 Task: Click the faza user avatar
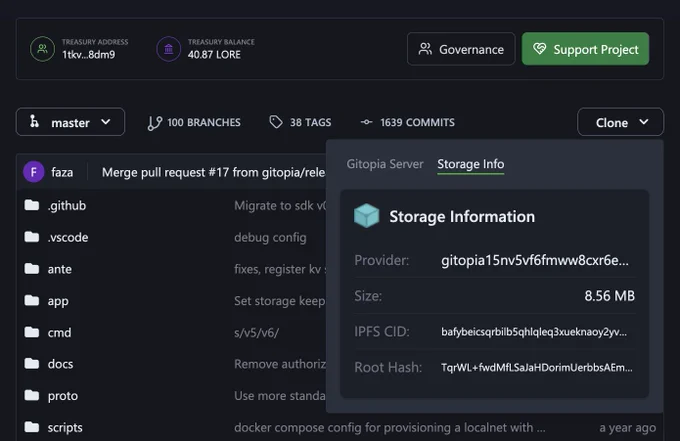(33, 172)
